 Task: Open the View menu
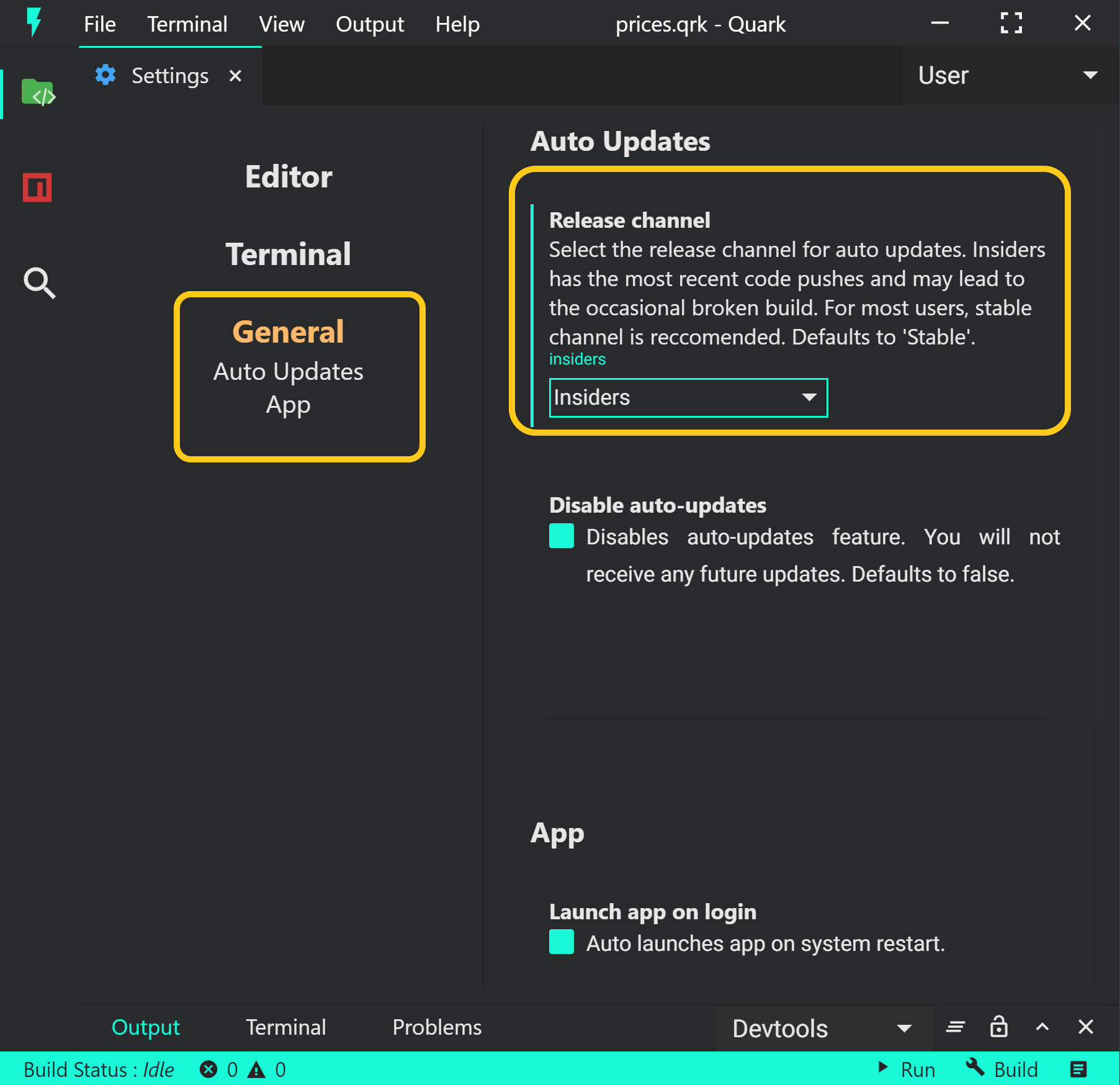coord(282,24)
